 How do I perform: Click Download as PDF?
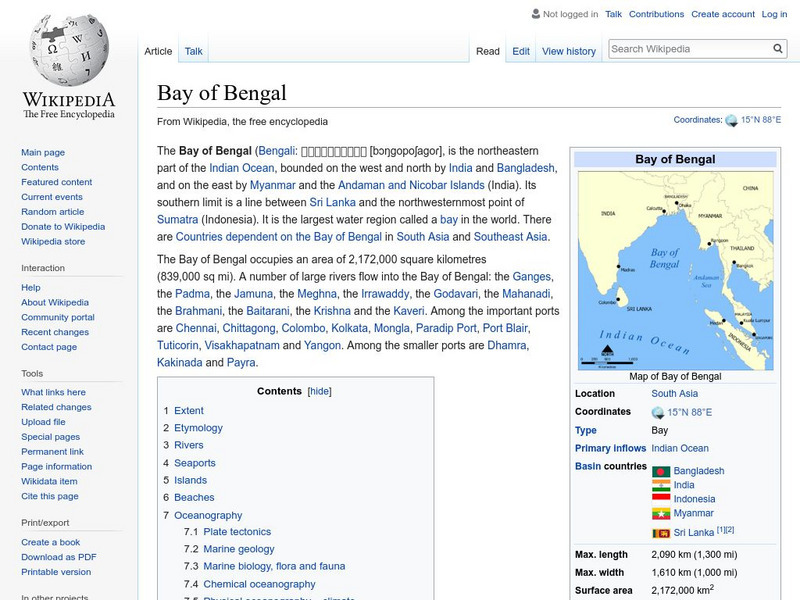(59, 557)
